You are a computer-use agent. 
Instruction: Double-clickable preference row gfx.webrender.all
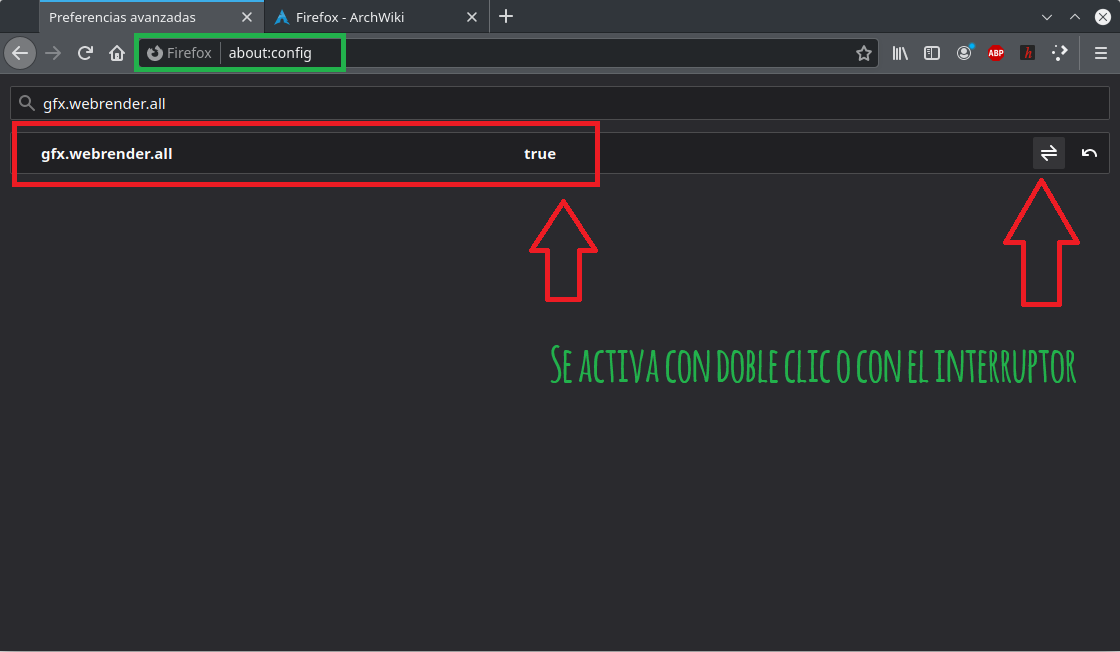coord(300,153)
